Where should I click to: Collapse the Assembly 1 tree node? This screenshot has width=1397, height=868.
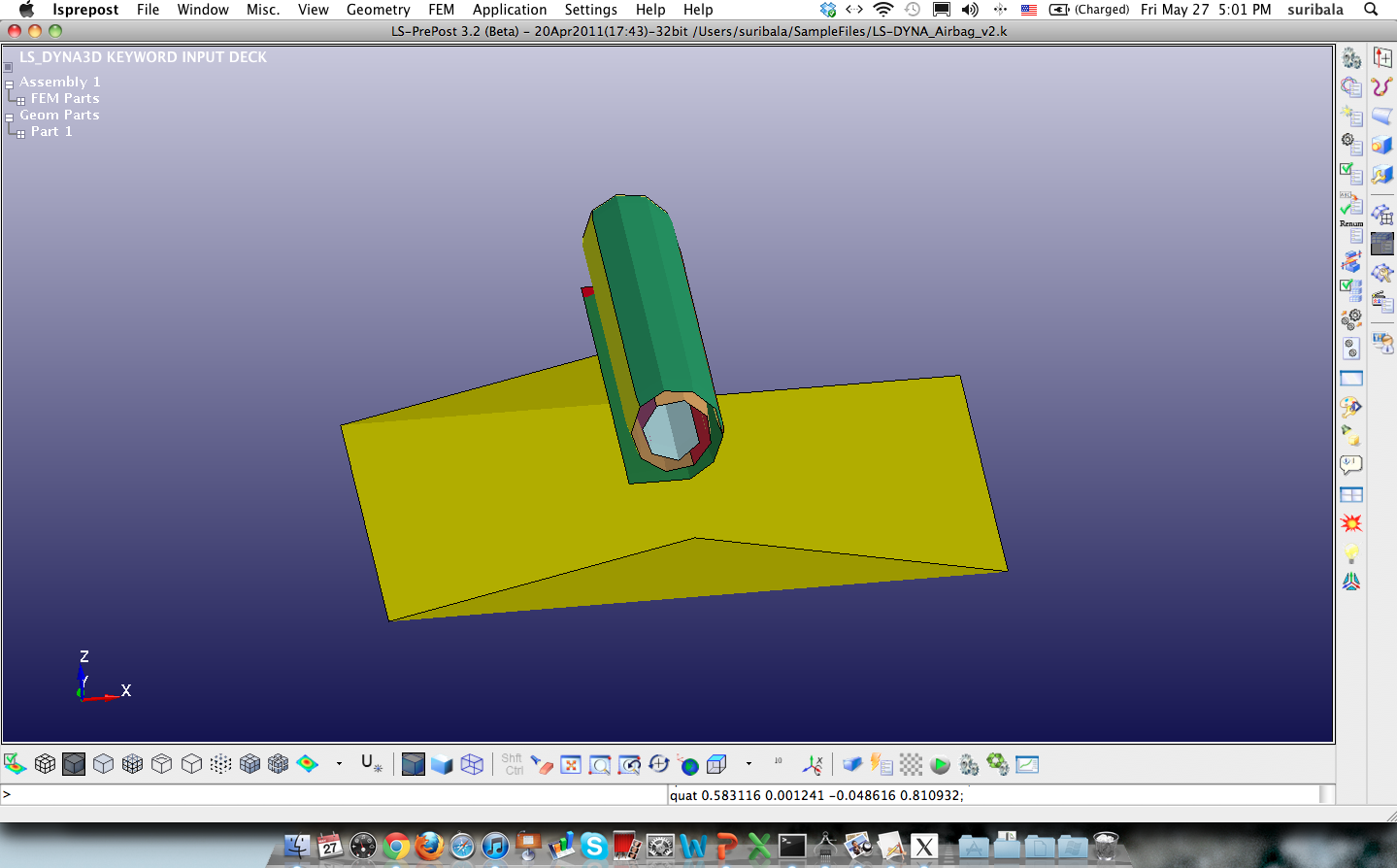9,84
